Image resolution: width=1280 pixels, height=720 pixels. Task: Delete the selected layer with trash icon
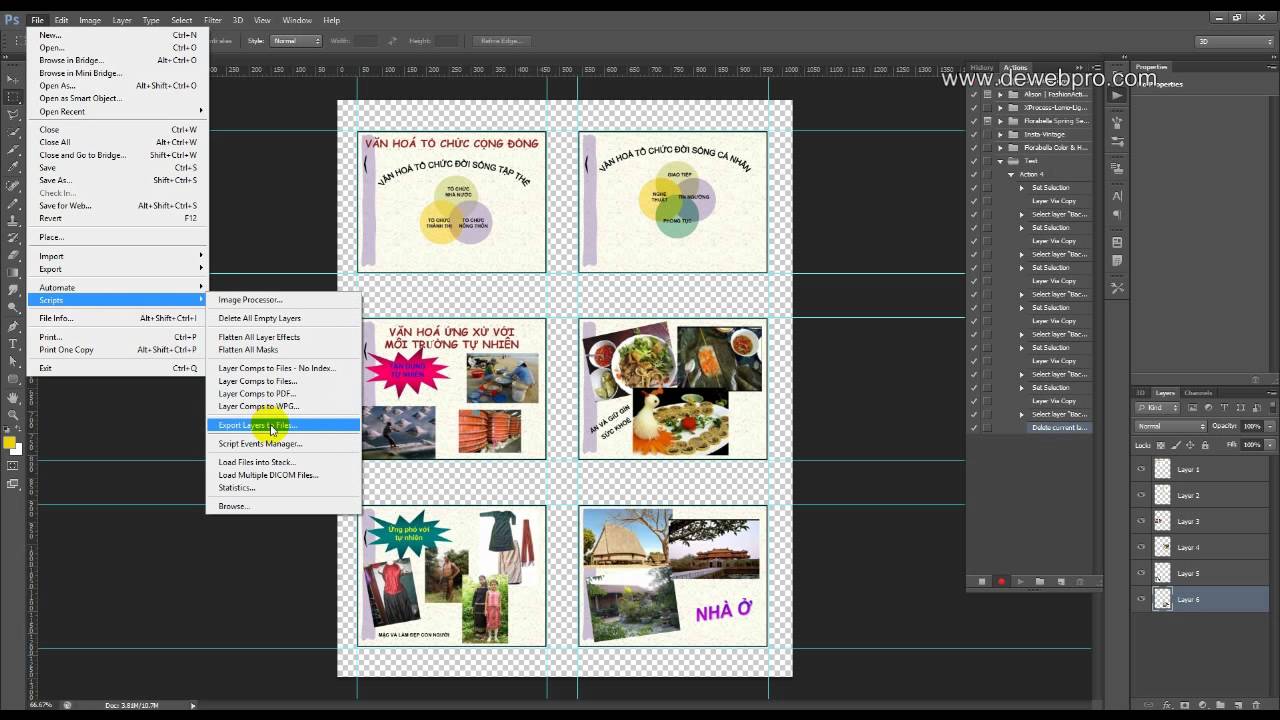tap(1257, 704)
